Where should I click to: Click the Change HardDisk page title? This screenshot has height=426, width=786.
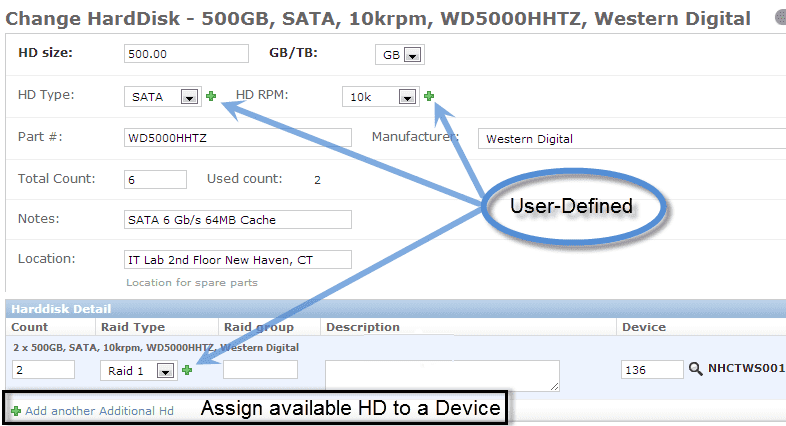click(x=378, y=19)
